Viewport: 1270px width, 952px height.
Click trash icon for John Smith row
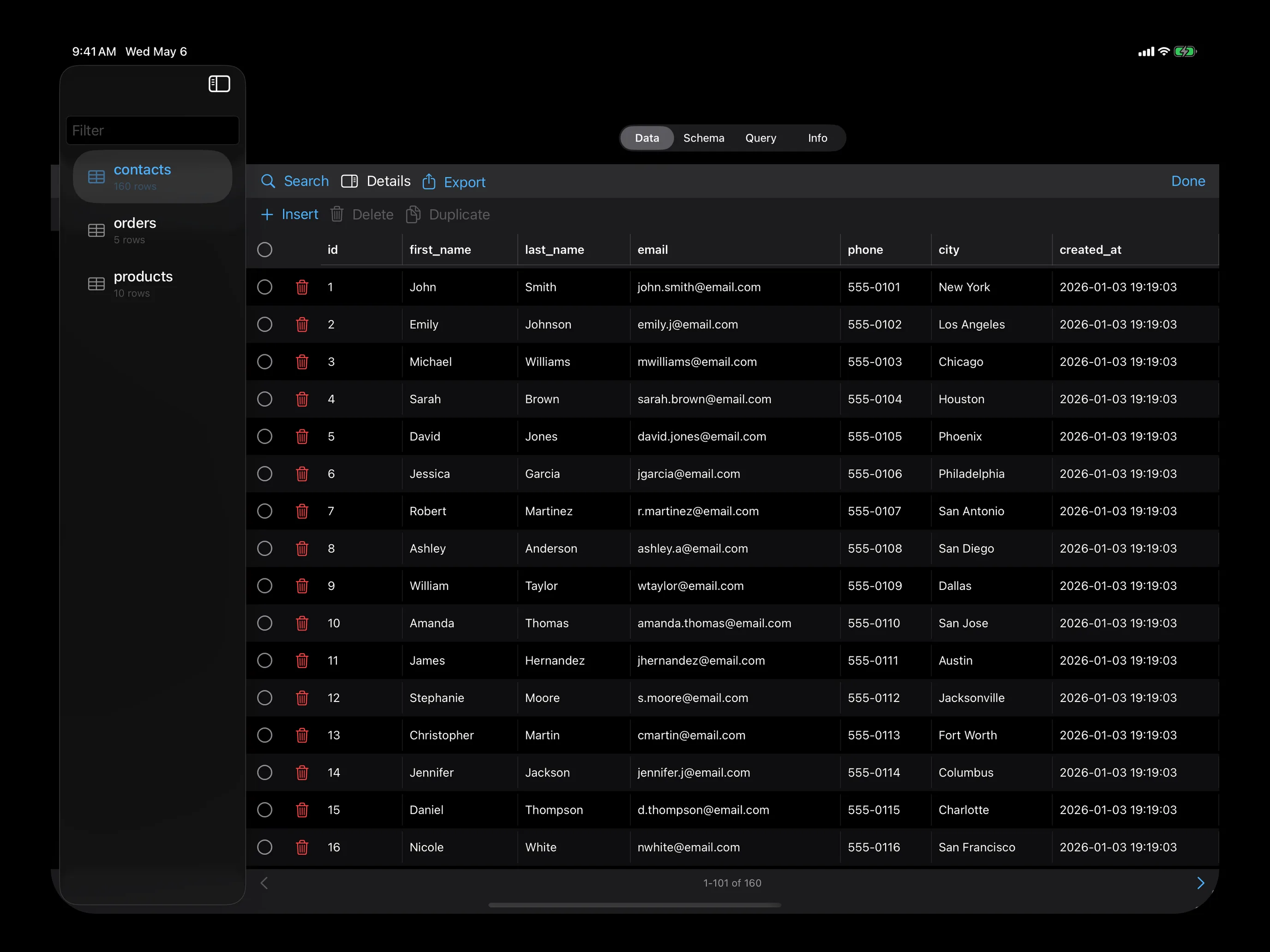[x=302, y=287]
